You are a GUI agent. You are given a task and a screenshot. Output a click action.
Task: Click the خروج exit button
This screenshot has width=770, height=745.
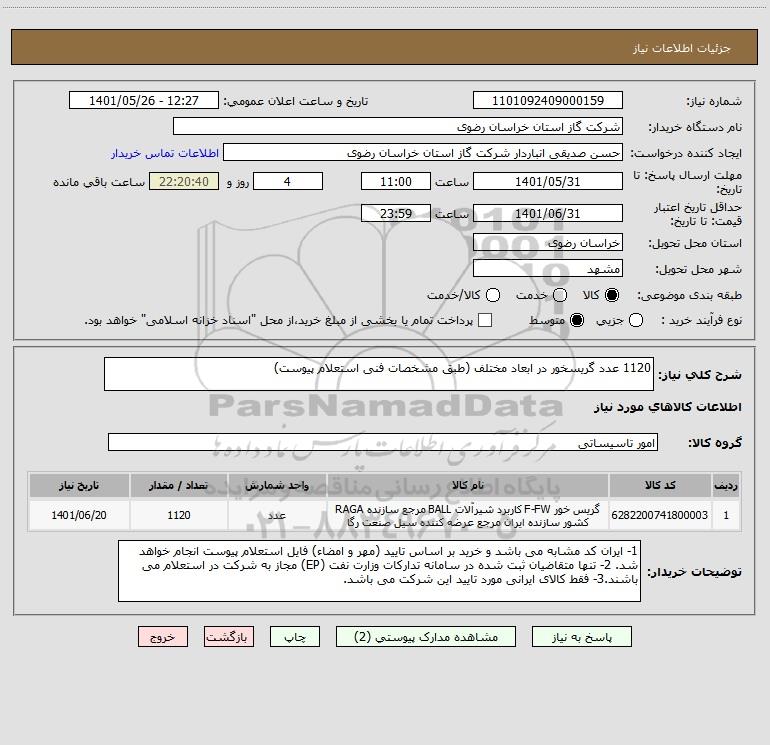[x=163, y=637]
